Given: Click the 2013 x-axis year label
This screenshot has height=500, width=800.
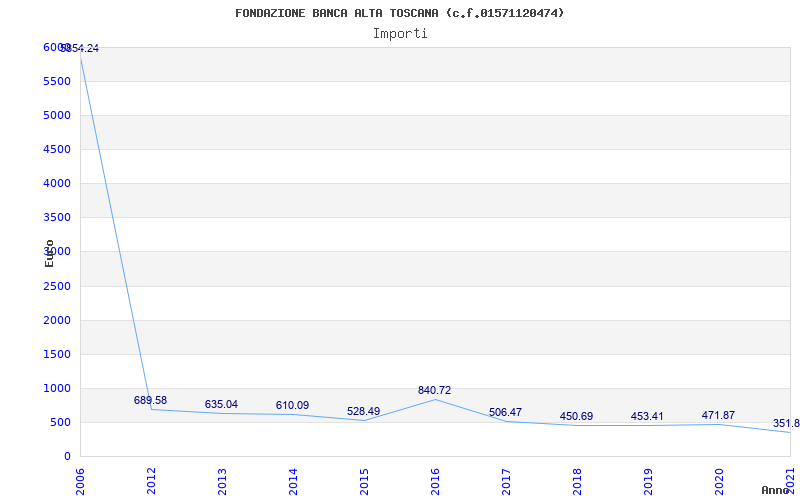Looking at the screenshot, I should (222, 482).
